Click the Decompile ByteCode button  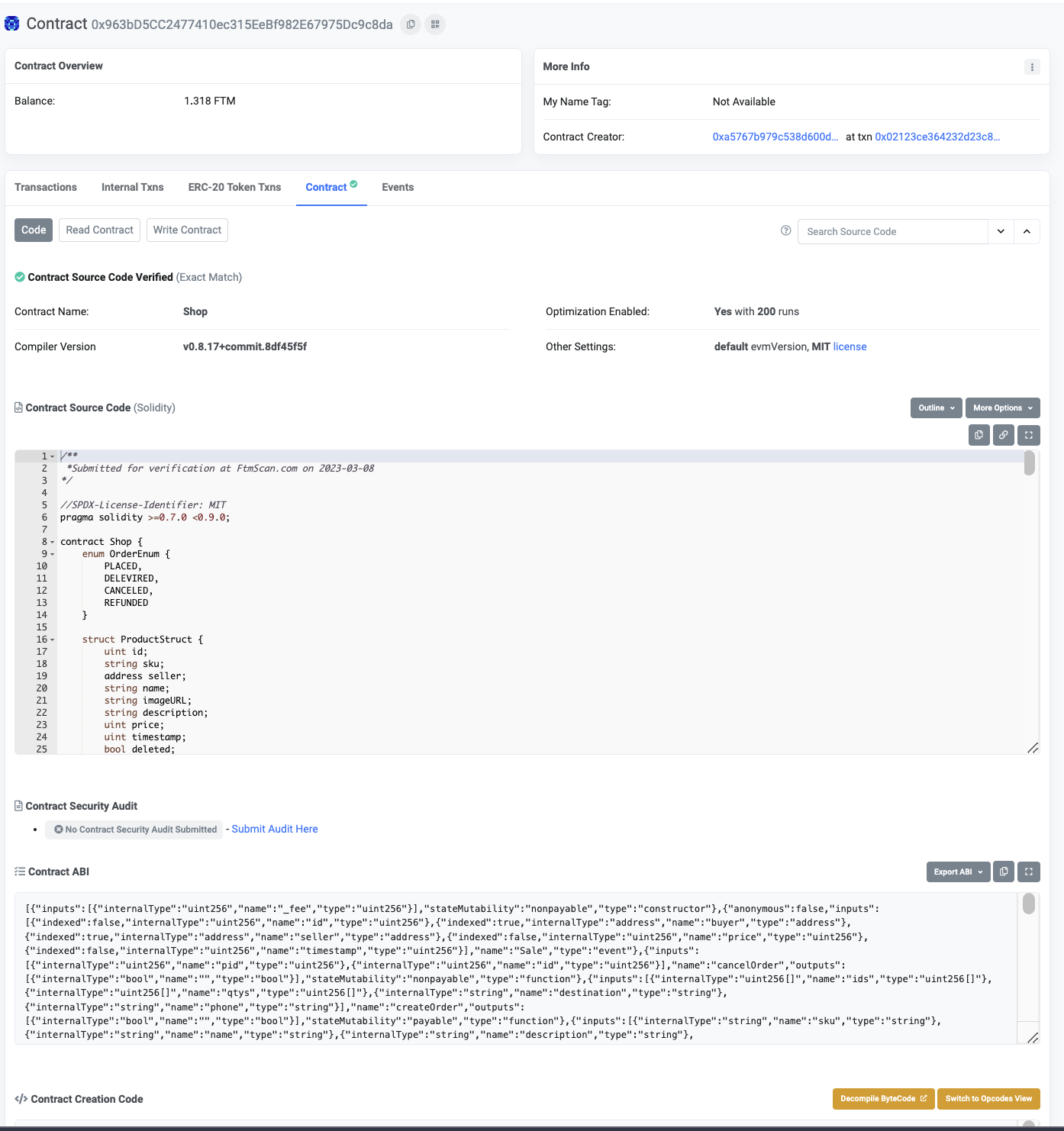click(883, 1099)
